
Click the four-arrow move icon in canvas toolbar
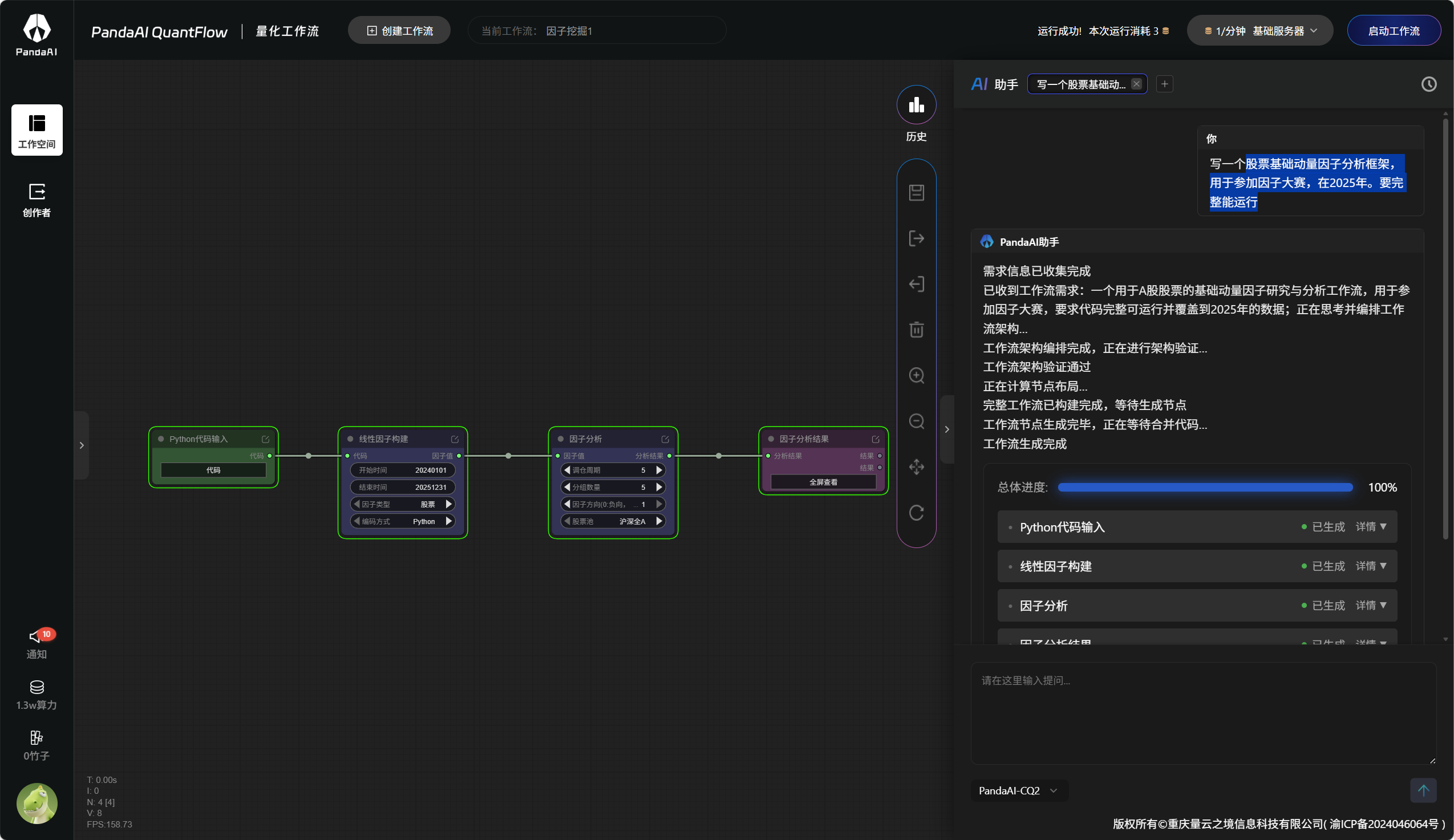click(916, 466)
